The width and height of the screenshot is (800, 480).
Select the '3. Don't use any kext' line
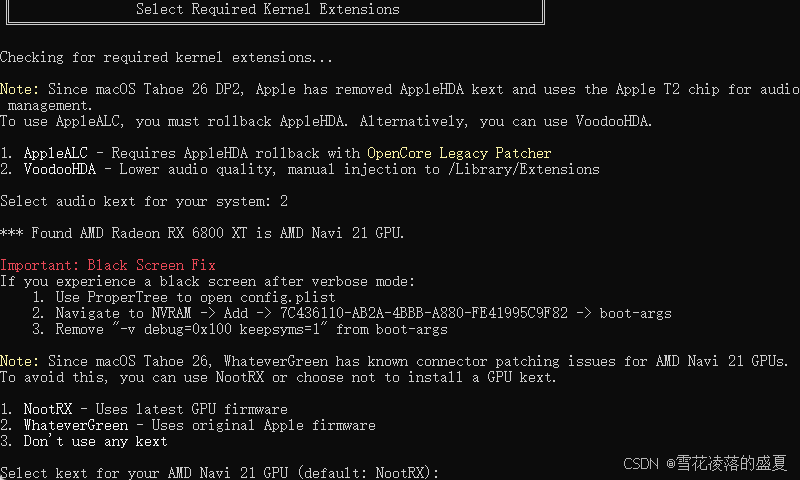pos(84,441)
